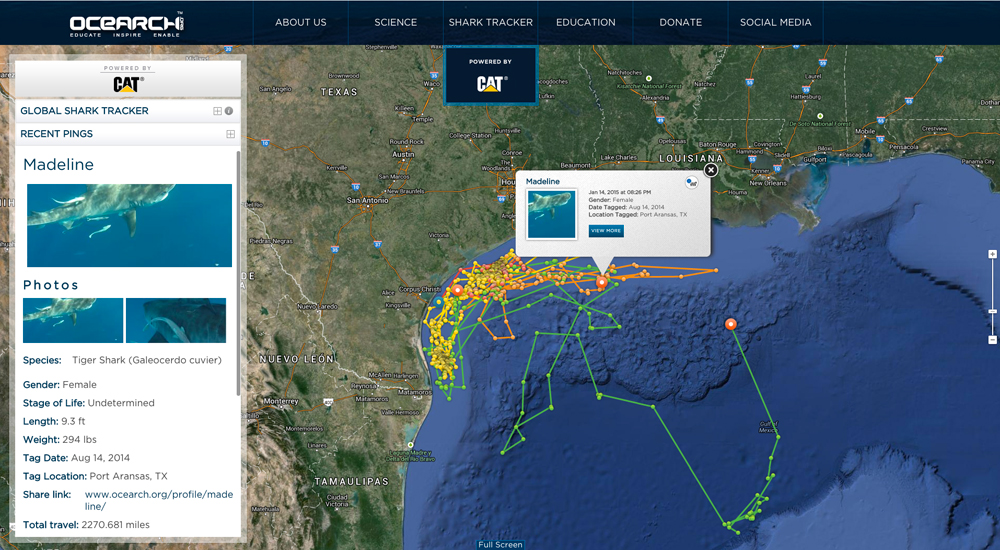Screen dimensions: 1000x550
Task: Open the Shark Tracker menu
Action: [x=490, y=22]
